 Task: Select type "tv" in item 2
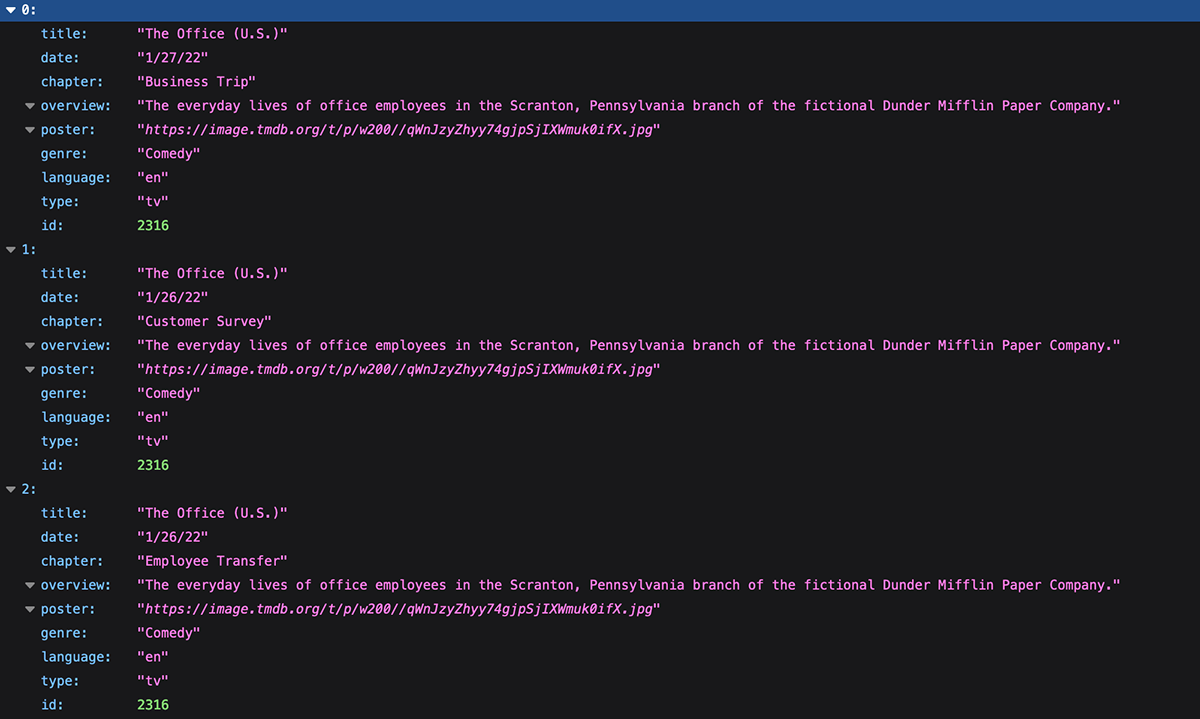(153, 682)
